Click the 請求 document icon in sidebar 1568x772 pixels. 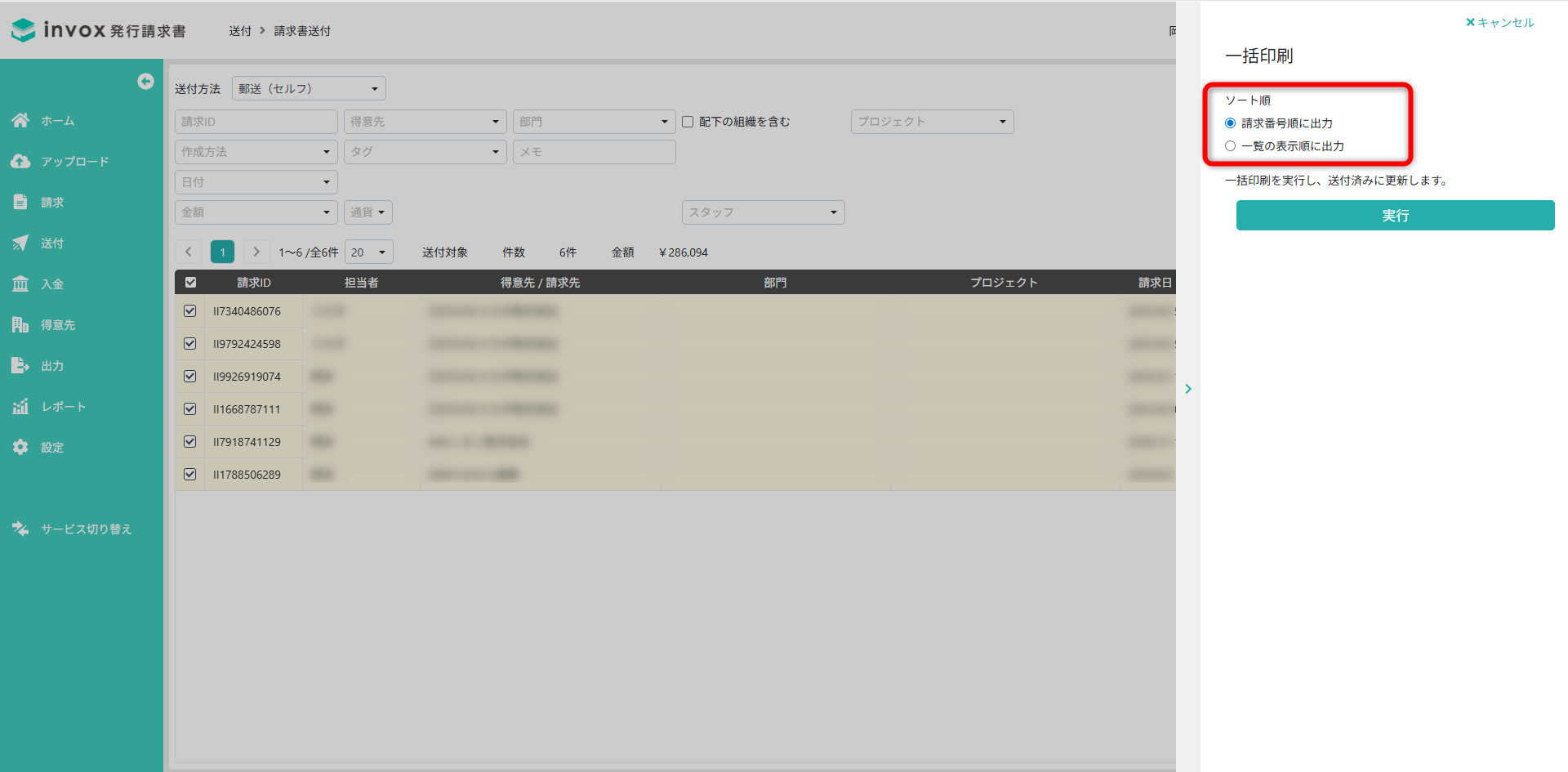click(x=20, y=202)
